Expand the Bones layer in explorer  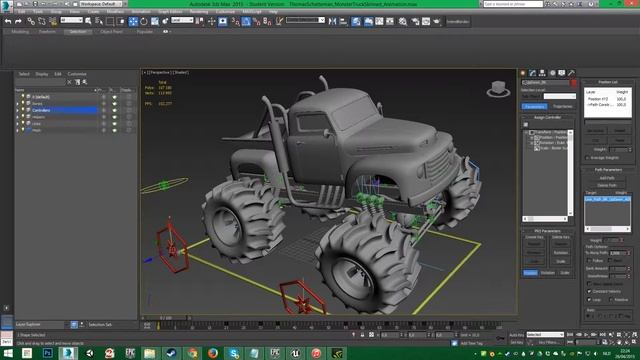[17, 104]
